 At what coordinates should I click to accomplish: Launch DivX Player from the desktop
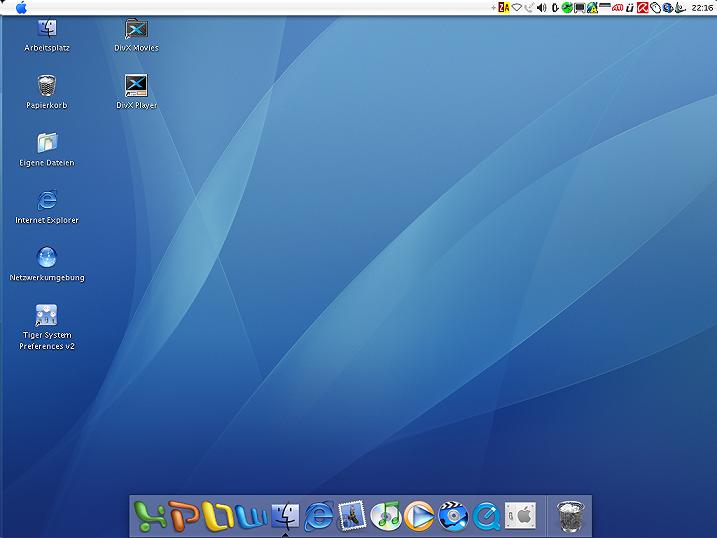pyautogui.click(x=137, y=86)
